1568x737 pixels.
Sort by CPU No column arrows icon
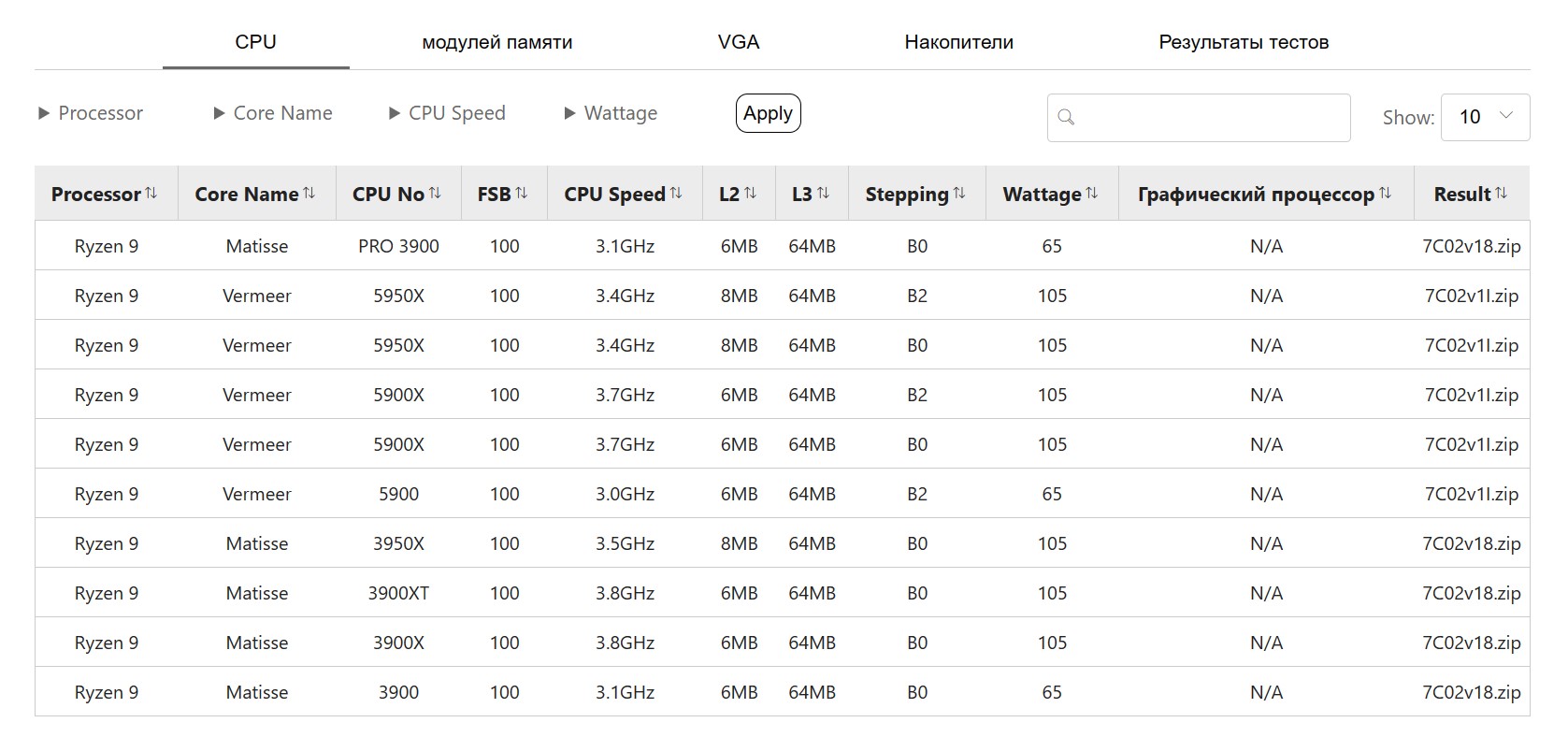pyautogui.click(x=435, y=193)
